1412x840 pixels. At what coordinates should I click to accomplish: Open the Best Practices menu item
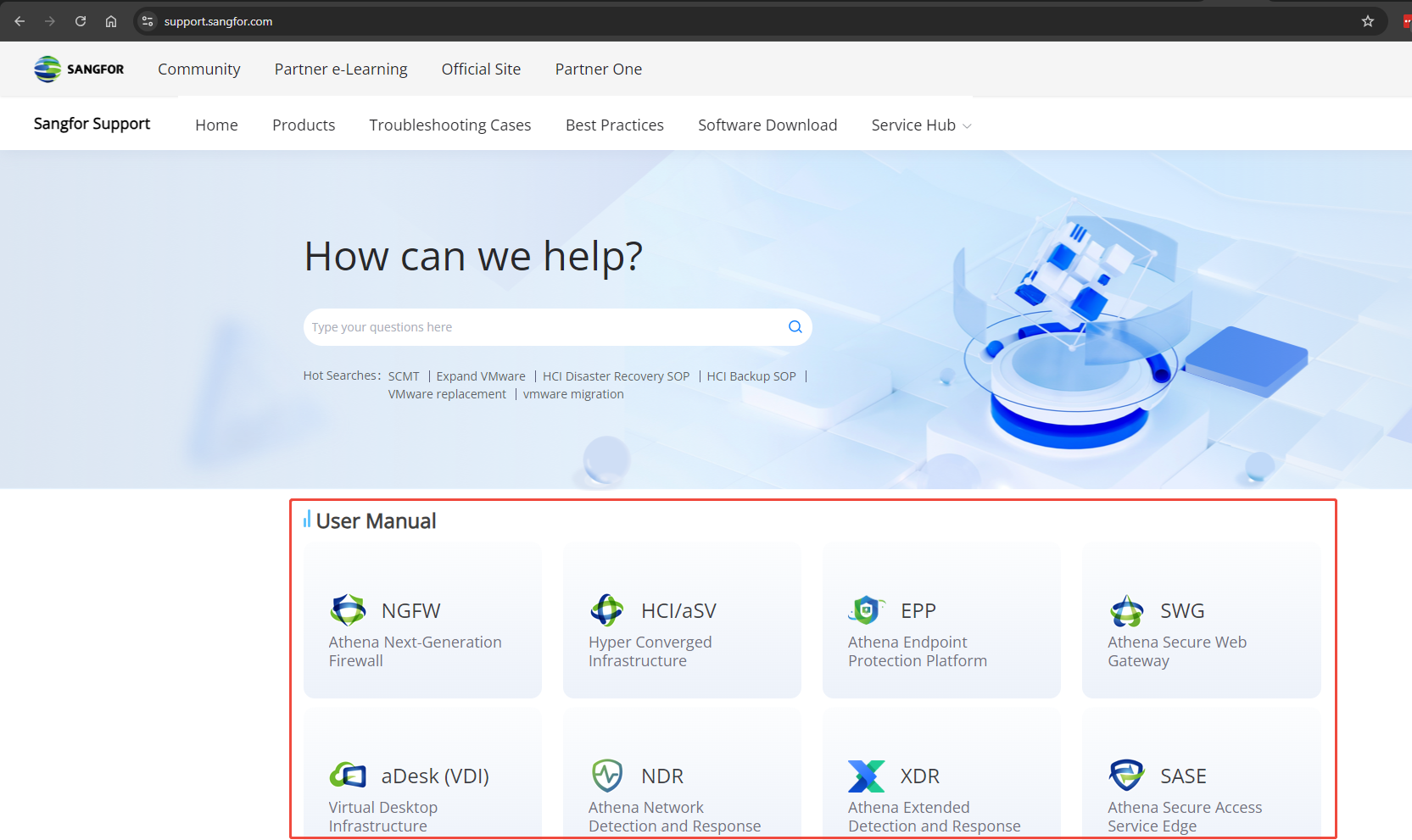[615, 125]
